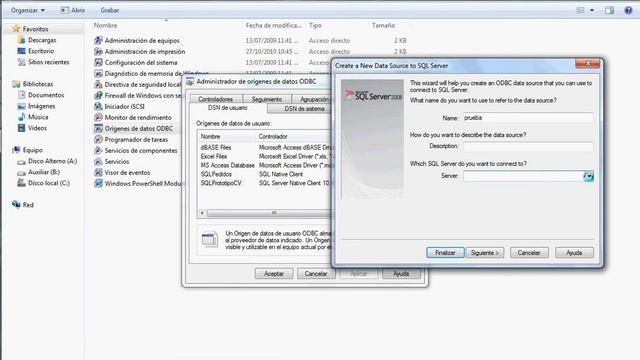Screen dimensions: 640x360
Task: Open Favoritos star in sidebar
Action: 16,29
